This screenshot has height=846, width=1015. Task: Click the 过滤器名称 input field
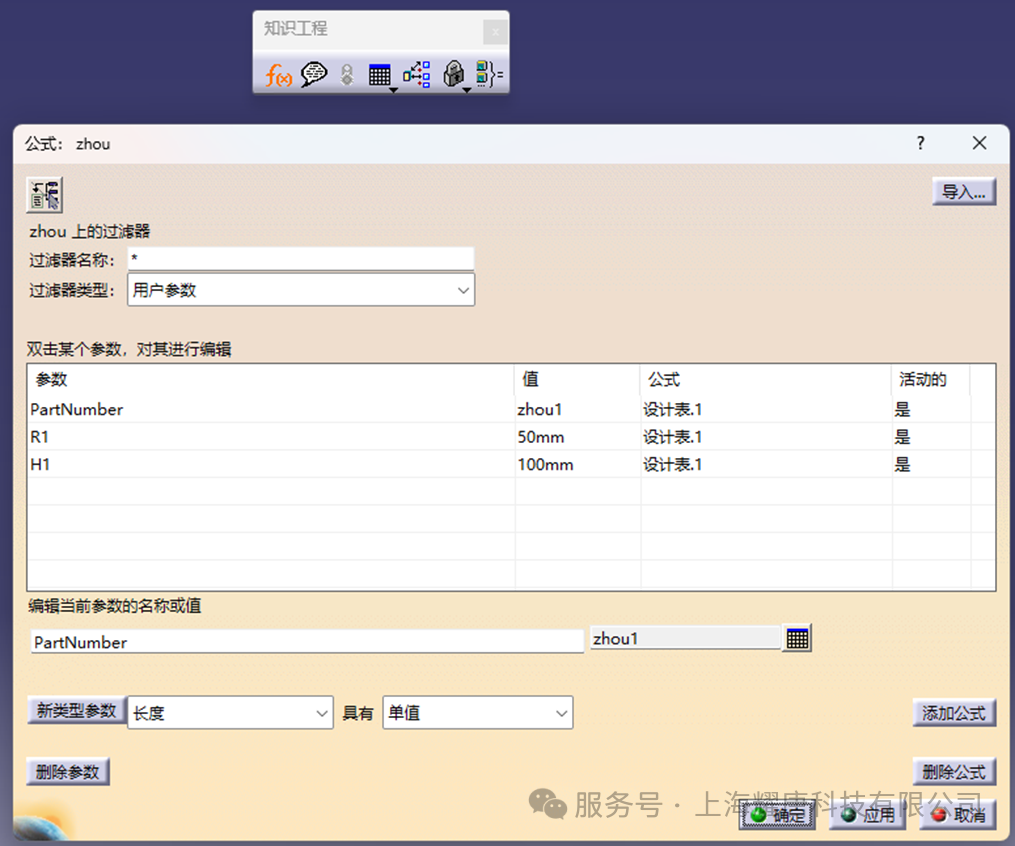301,258
